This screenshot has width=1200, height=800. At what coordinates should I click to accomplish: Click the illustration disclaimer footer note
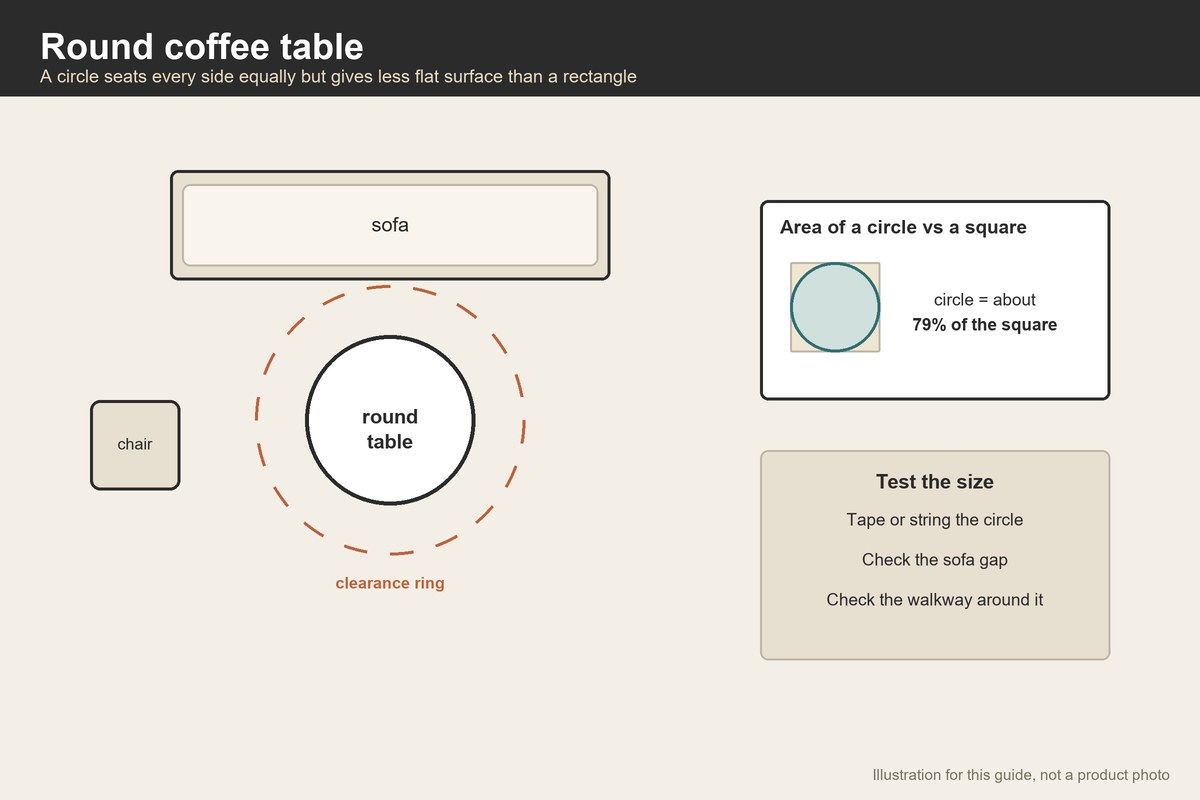[1021, 775]
